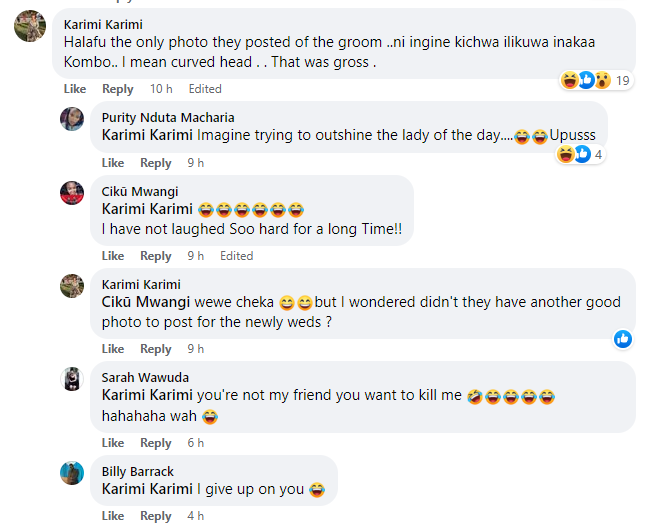Click Karimi Karimi's avatar beside the top comment
The width and height of the screenshot is (670, 525).
point(29,25)
